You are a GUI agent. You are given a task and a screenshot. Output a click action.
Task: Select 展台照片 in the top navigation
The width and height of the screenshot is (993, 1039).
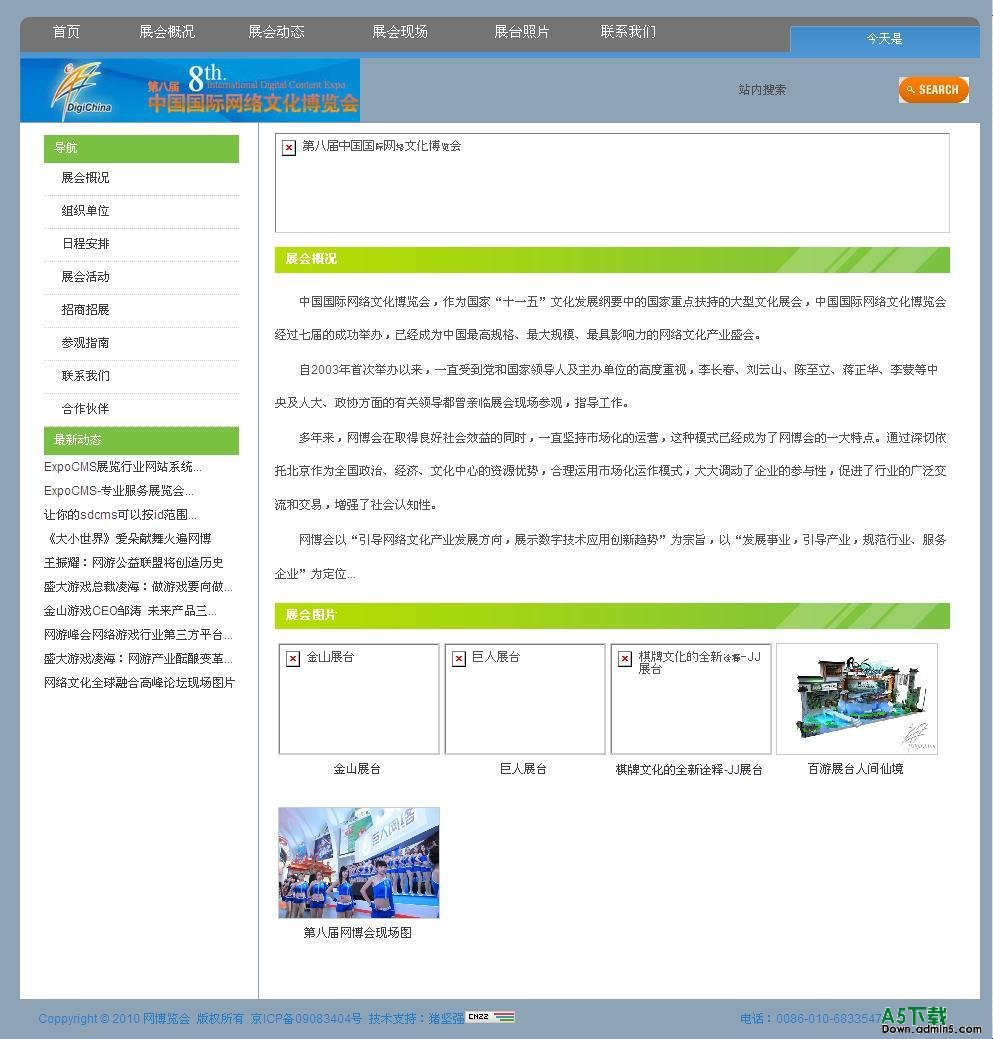point(521,32)
